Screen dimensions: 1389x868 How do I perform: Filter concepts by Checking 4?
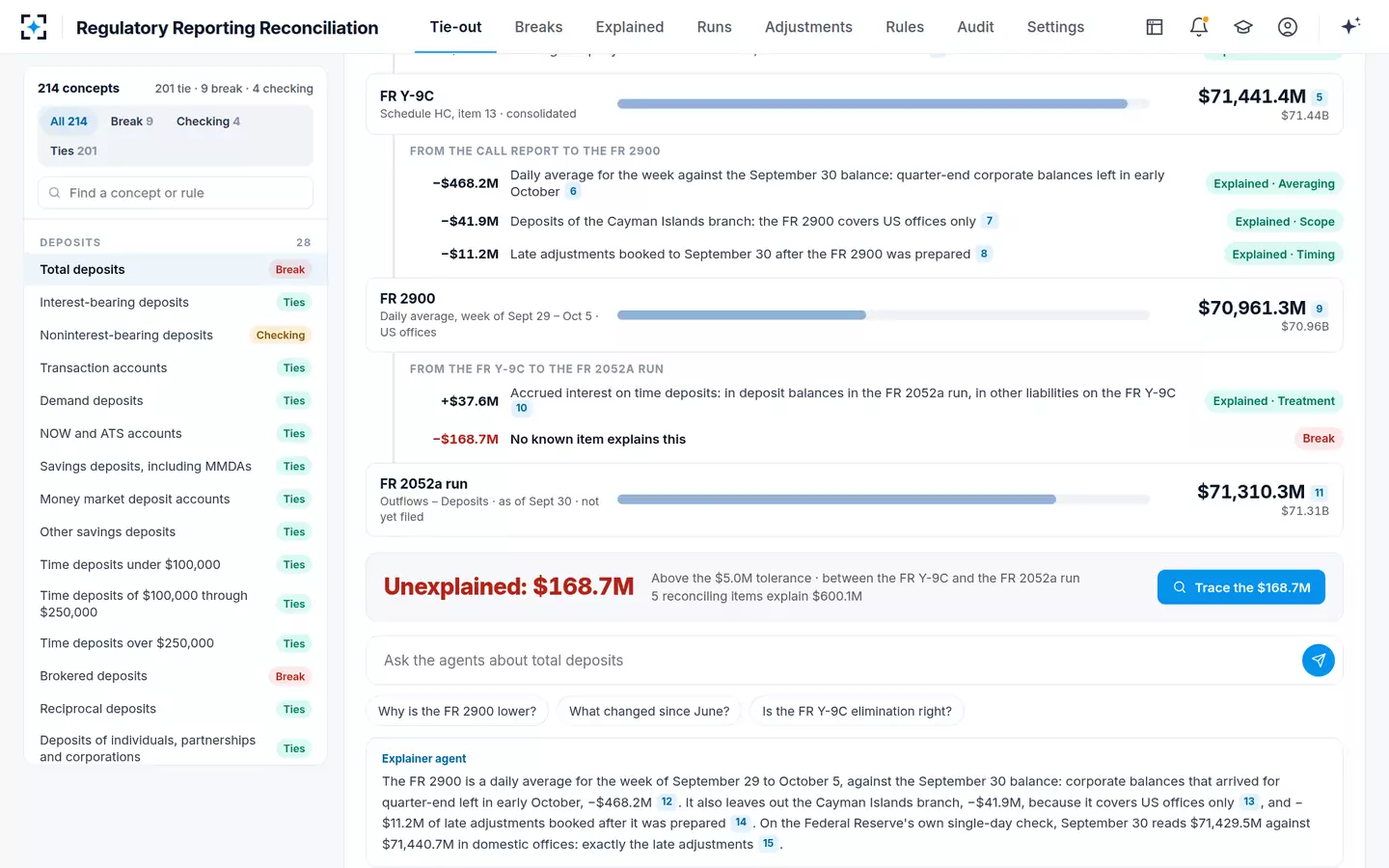[208, 122]
